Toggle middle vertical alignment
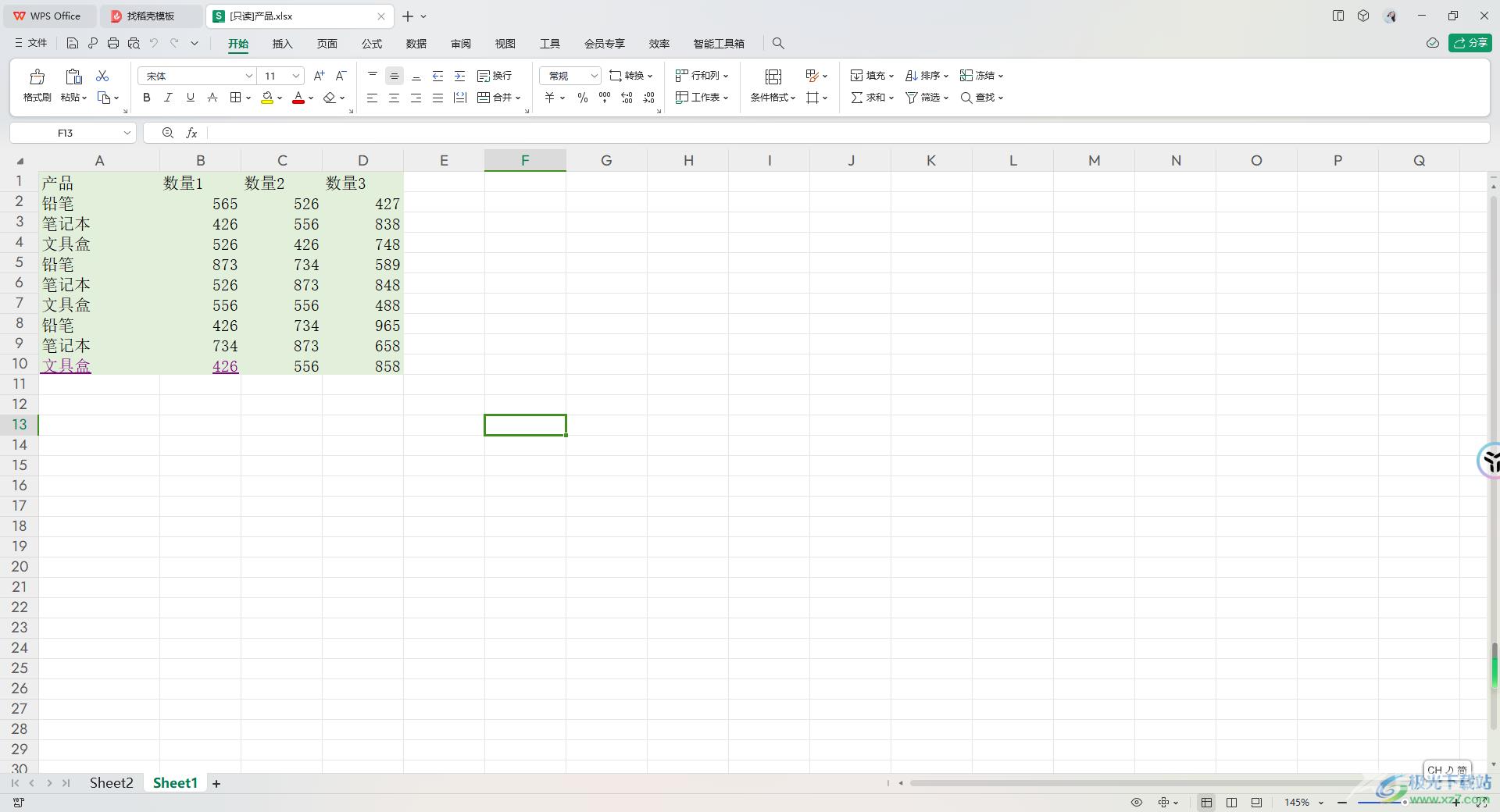This screenshot has height=812, width=1500. [x=395, y=76]
